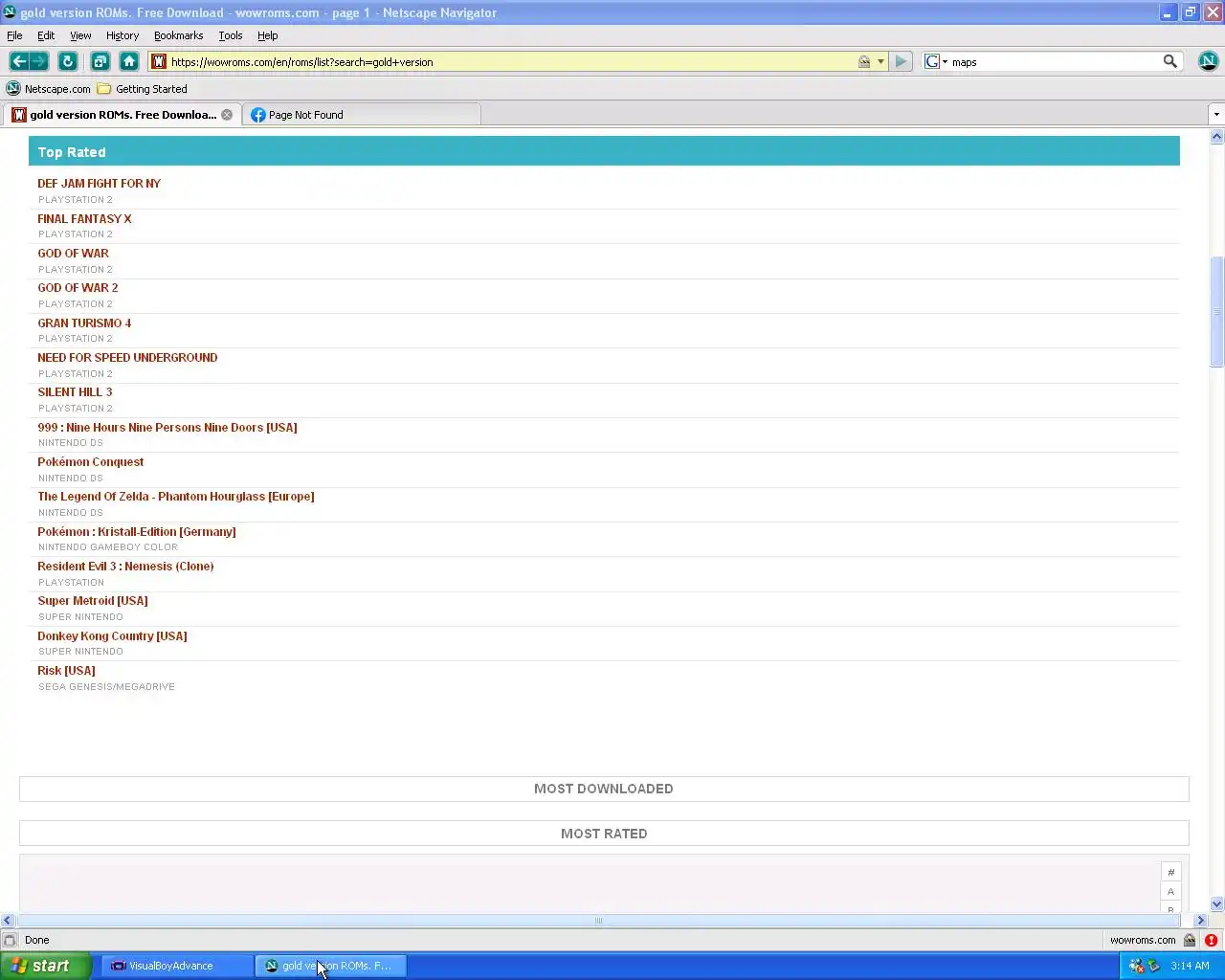
Task: Select the gold version ROMs tab
Action: tap(121, 115)
